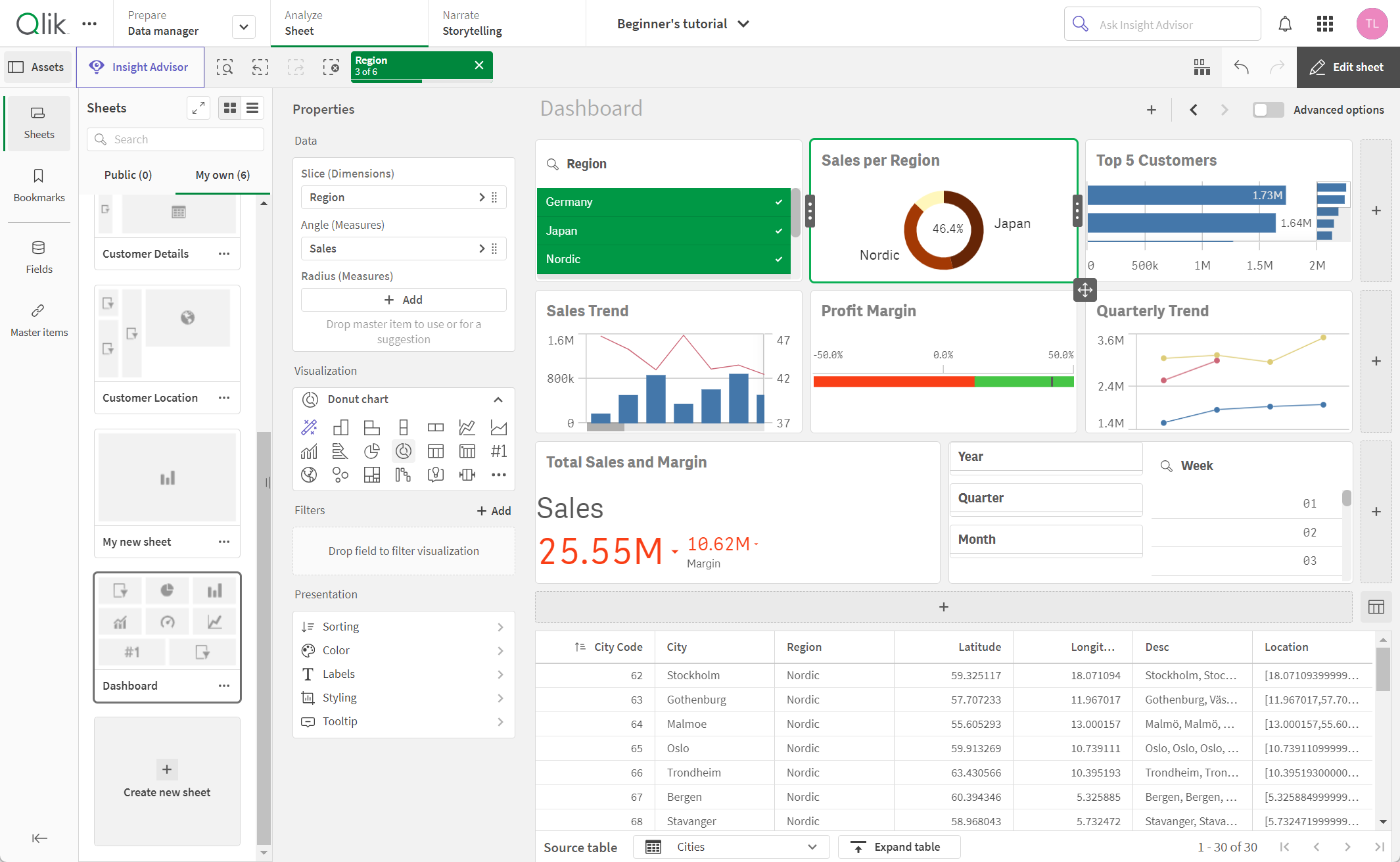Click Edit sheet button in toolbar

coord(1349,67)
